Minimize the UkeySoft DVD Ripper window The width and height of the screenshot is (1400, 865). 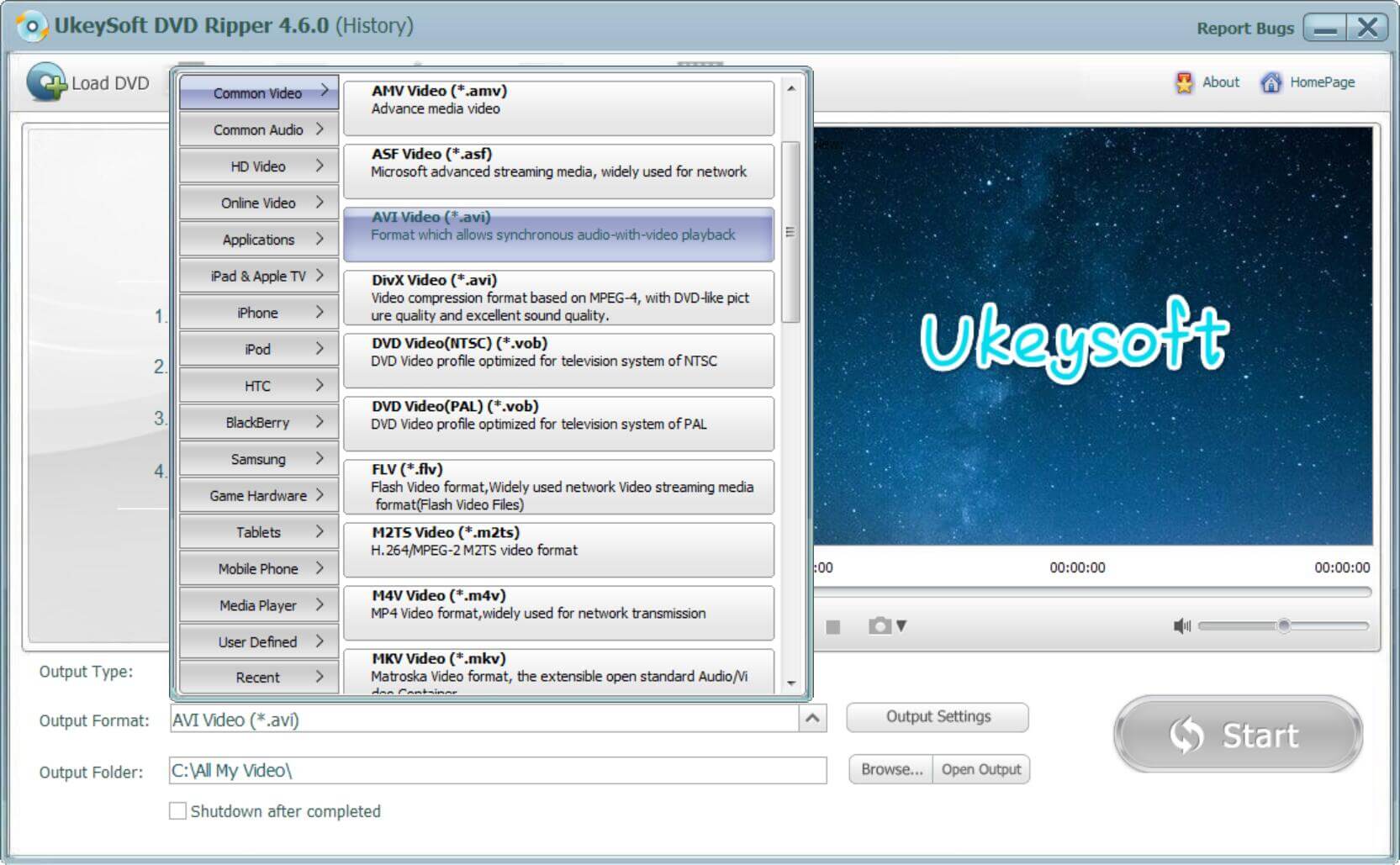[1324, 28]
